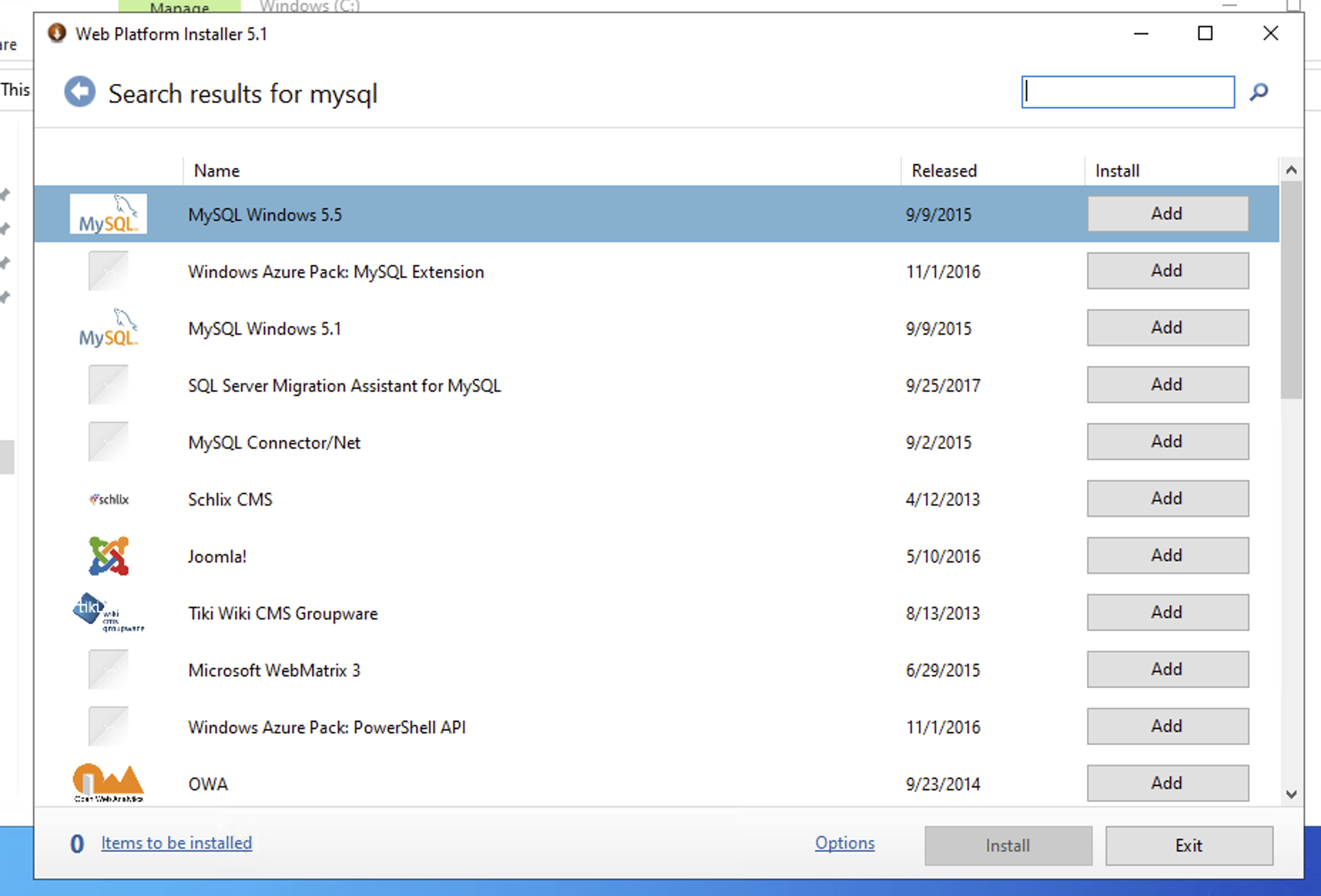The height and width of the screenshot is (896, 1321).
Task: Click placeholder icon for Microsoft WebMatrix 3
Action: 108,670
